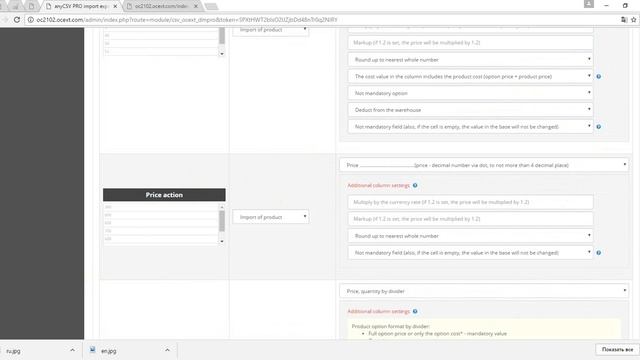
Task: Expand the Not mandatory option dropdown
Action: 470,93
